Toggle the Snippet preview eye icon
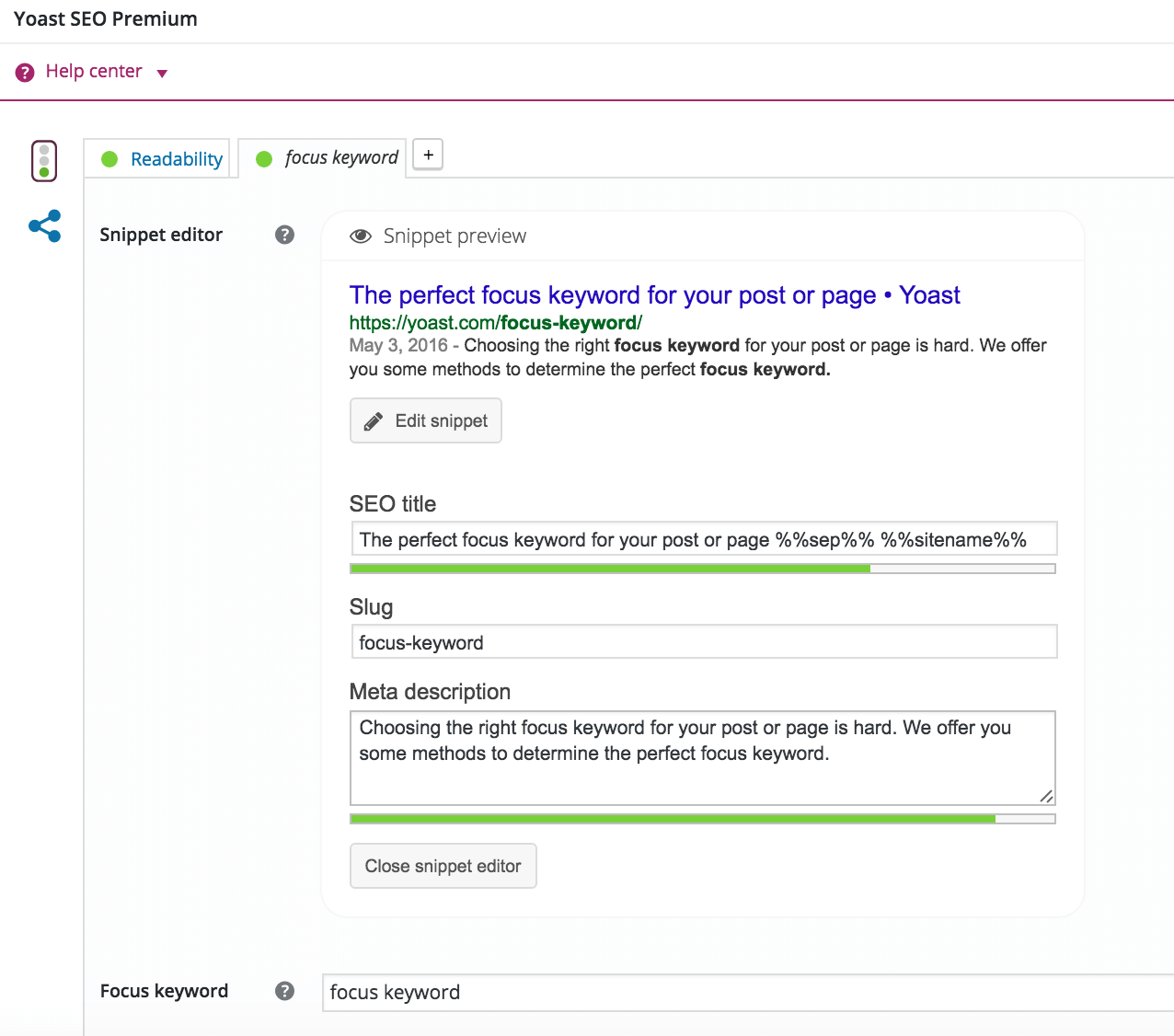The image size is (1174, 1036). coord(360,236)
